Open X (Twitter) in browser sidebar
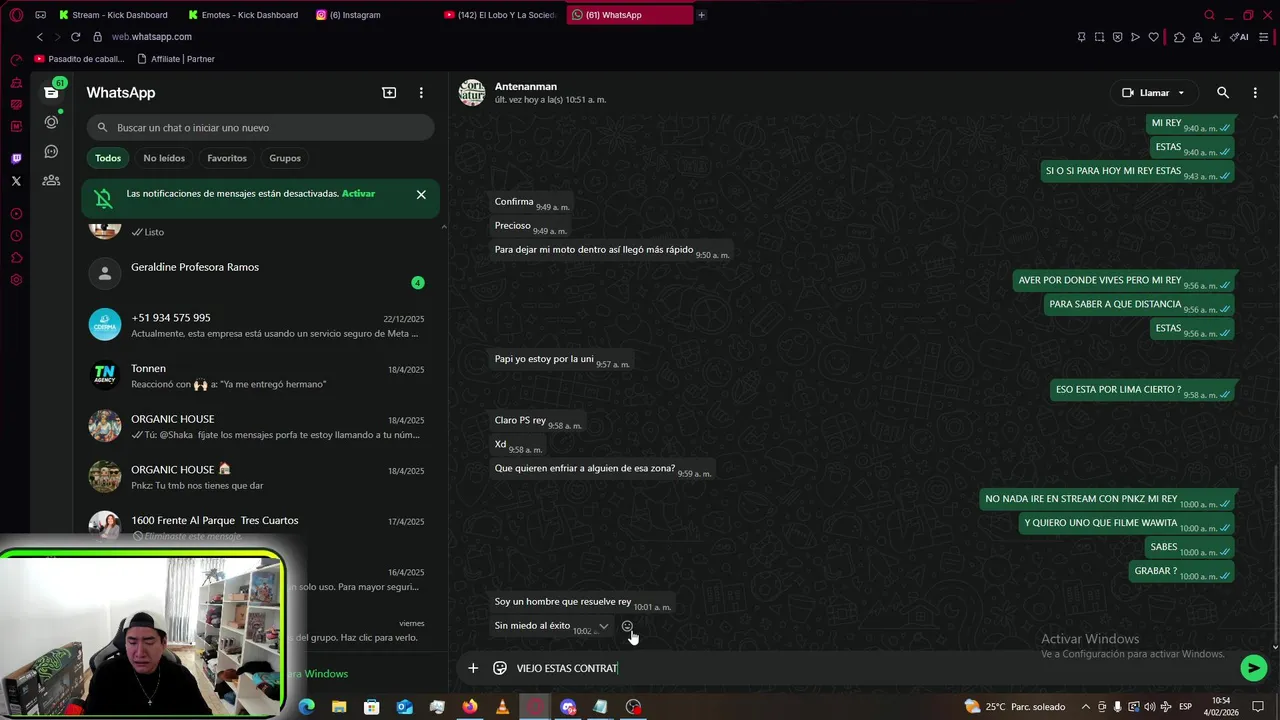The height and width of the screenshot is (720, 1280). [16, 181]
